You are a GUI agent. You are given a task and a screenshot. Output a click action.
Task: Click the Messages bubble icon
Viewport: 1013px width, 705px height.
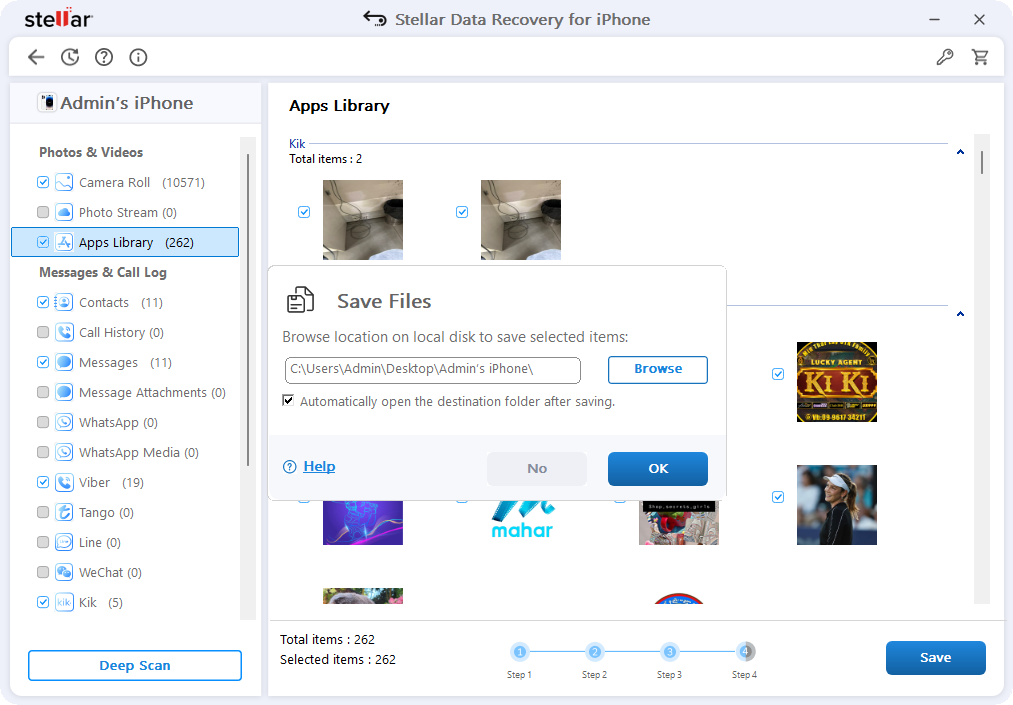[x=64, y=362]
